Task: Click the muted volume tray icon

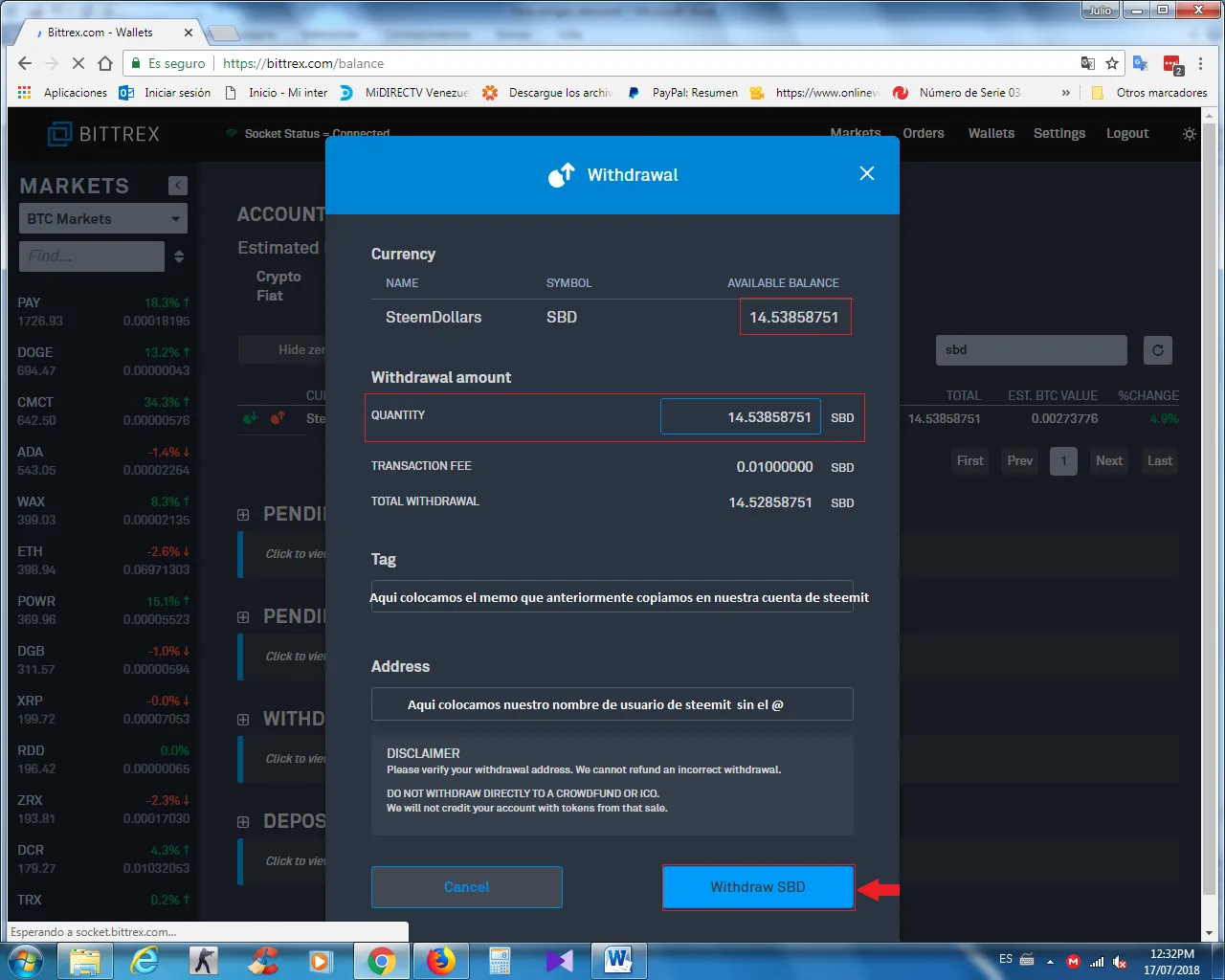Action: 1121,961
